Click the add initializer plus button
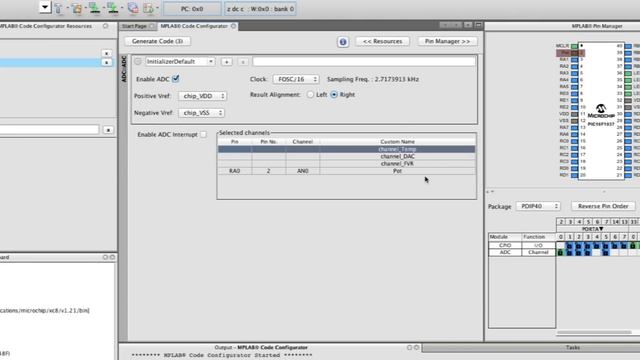 coord(227,62)
